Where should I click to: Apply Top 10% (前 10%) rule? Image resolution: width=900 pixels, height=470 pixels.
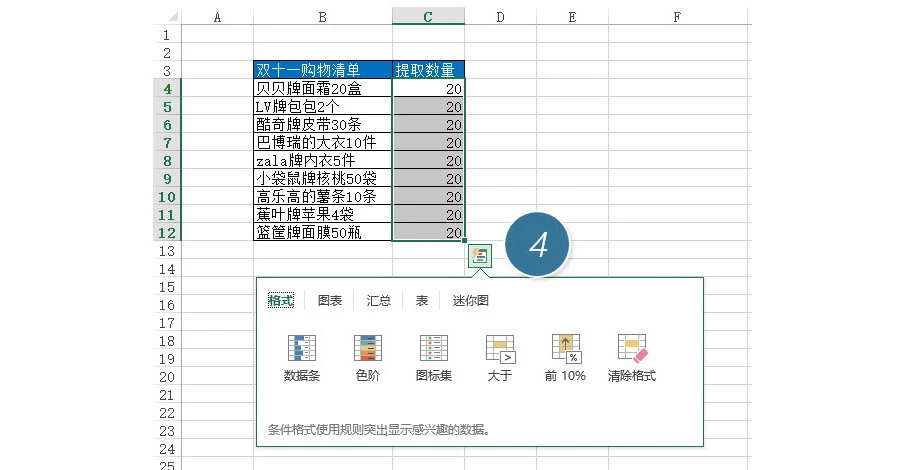(565, 359)
